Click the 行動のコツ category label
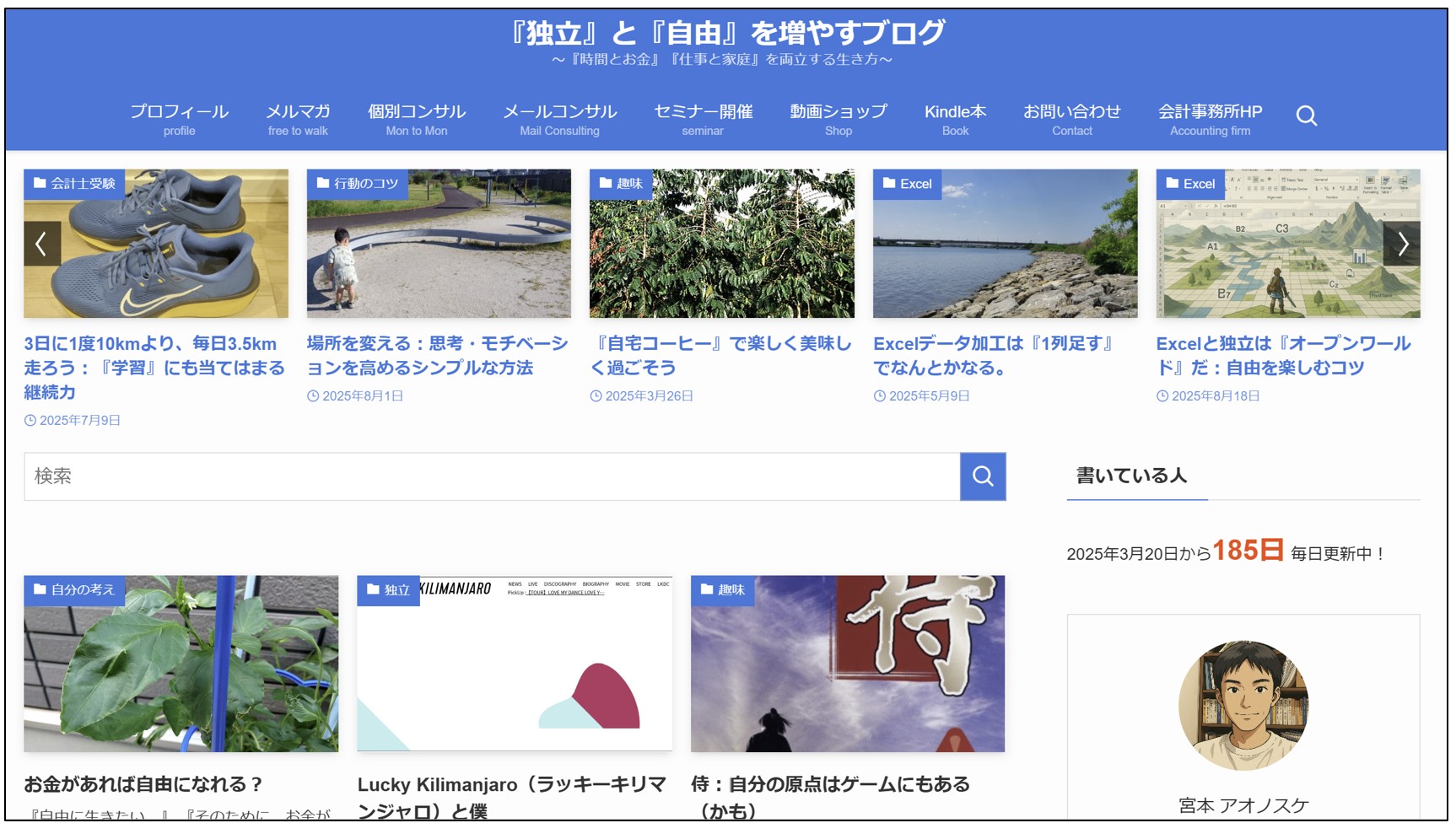The width and height of the screenshot is (1456, 823). click(x=357, y=184)
